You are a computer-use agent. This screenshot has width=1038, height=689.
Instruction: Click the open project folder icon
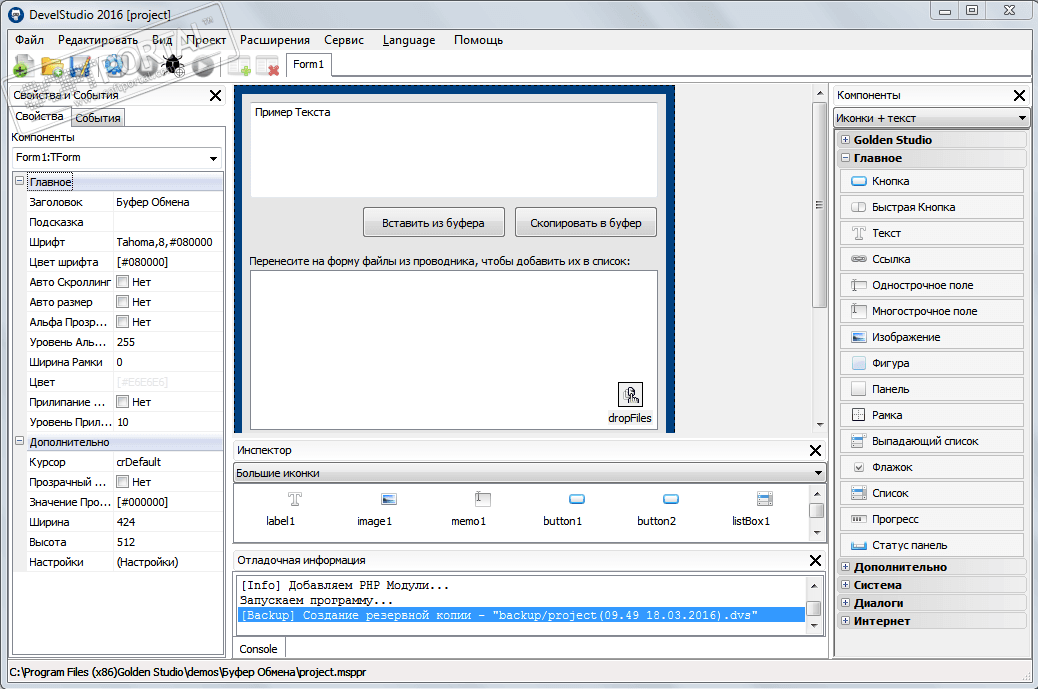tap(52, 66)
